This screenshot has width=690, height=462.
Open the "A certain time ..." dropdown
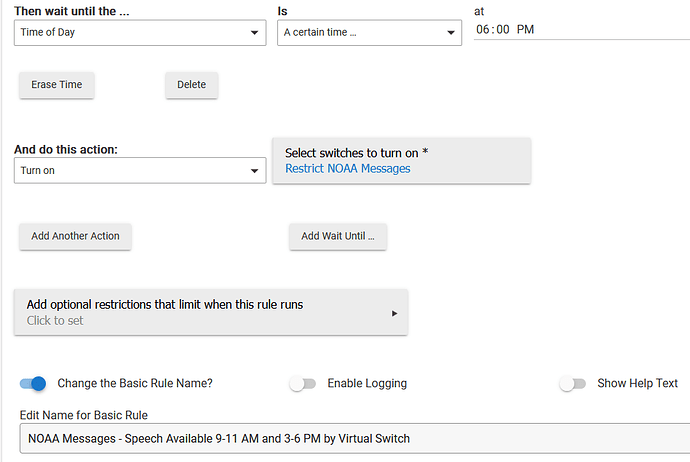(368, 32)
